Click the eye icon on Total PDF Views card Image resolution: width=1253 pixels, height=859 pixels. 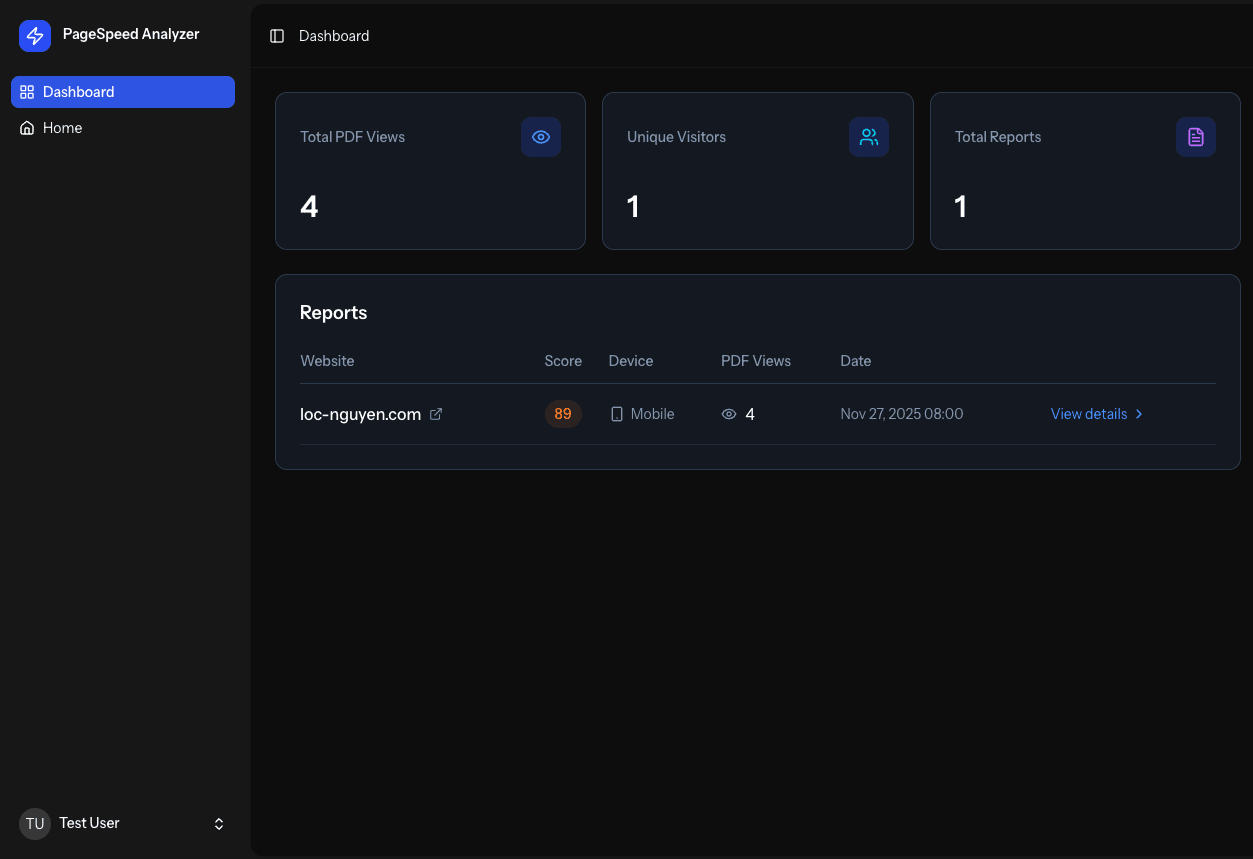541,137
